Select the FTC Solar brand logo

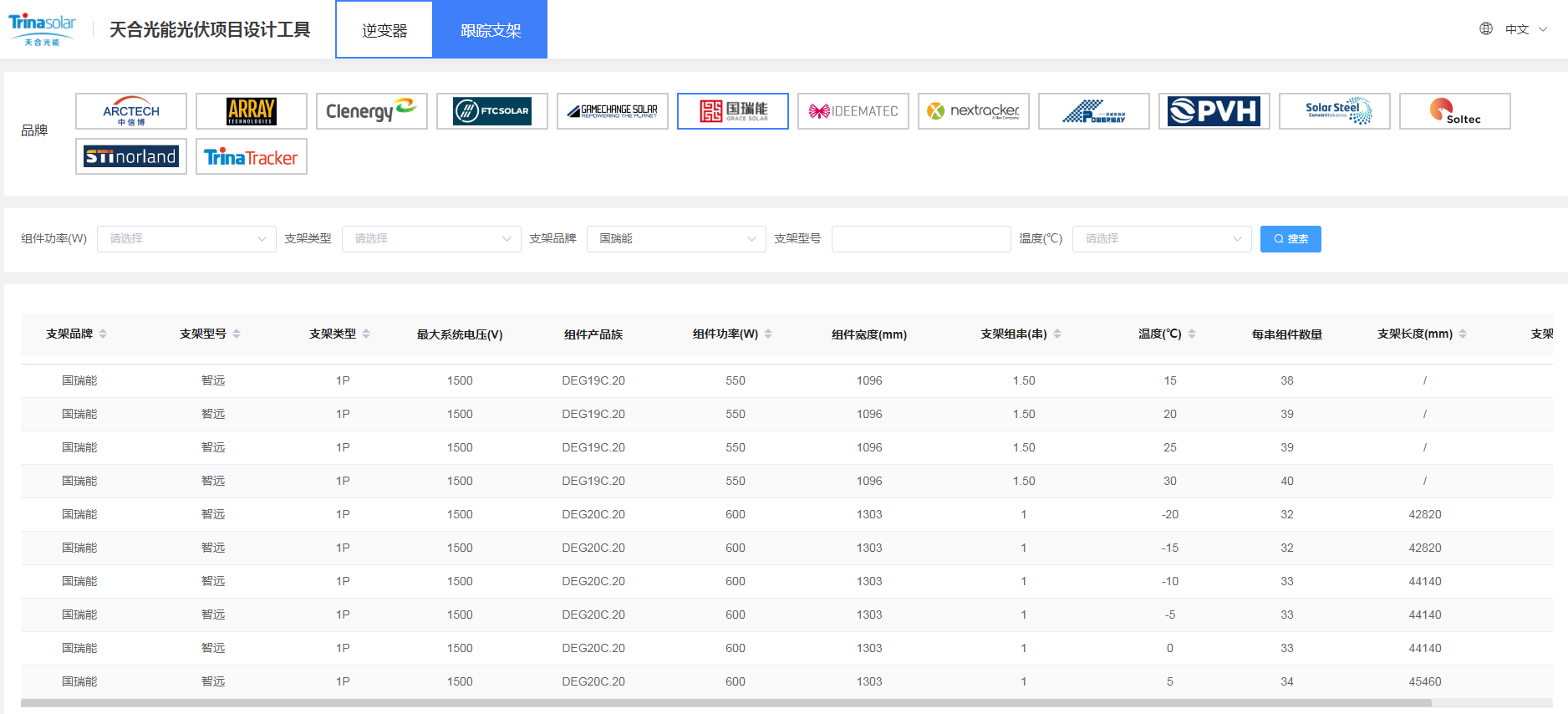tap(492, 111)
